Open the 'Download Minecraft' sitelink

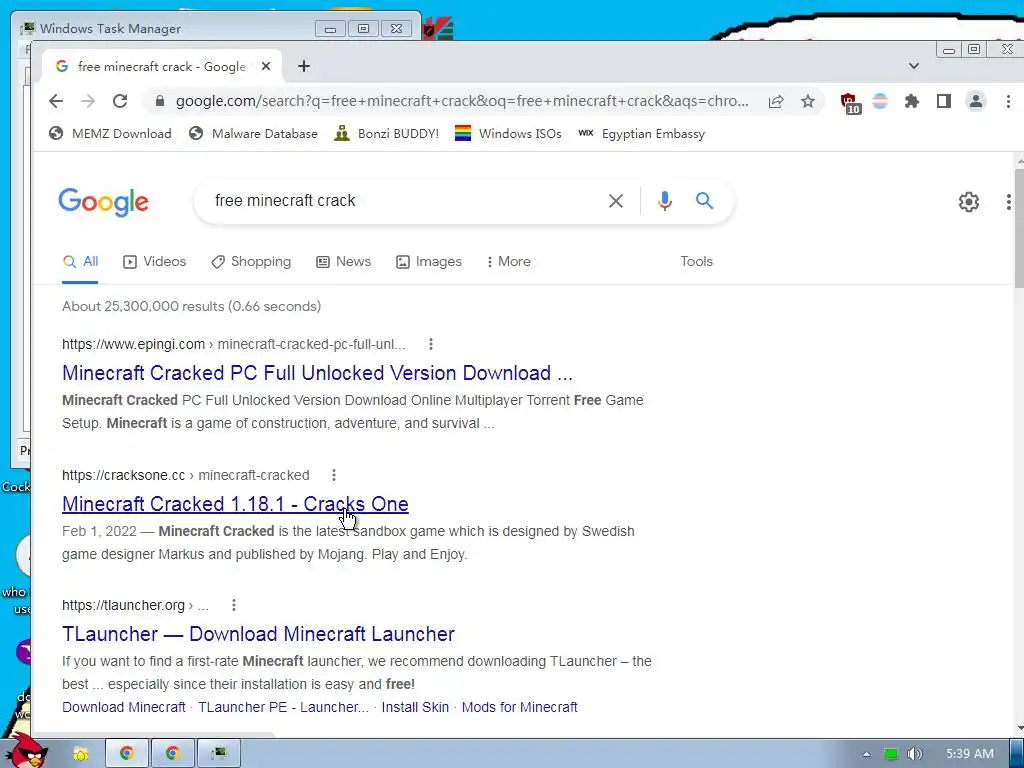pos(123,707)
